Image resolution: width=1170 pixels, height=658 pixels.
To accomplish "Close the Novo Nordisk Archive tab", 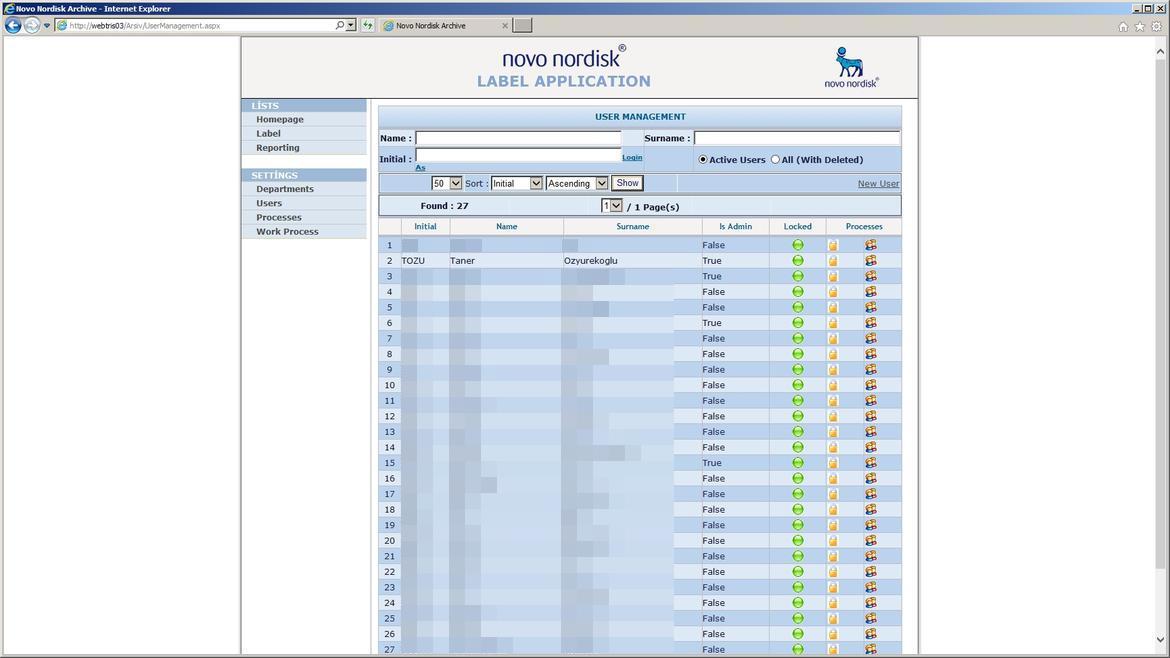I will (505, 25).
